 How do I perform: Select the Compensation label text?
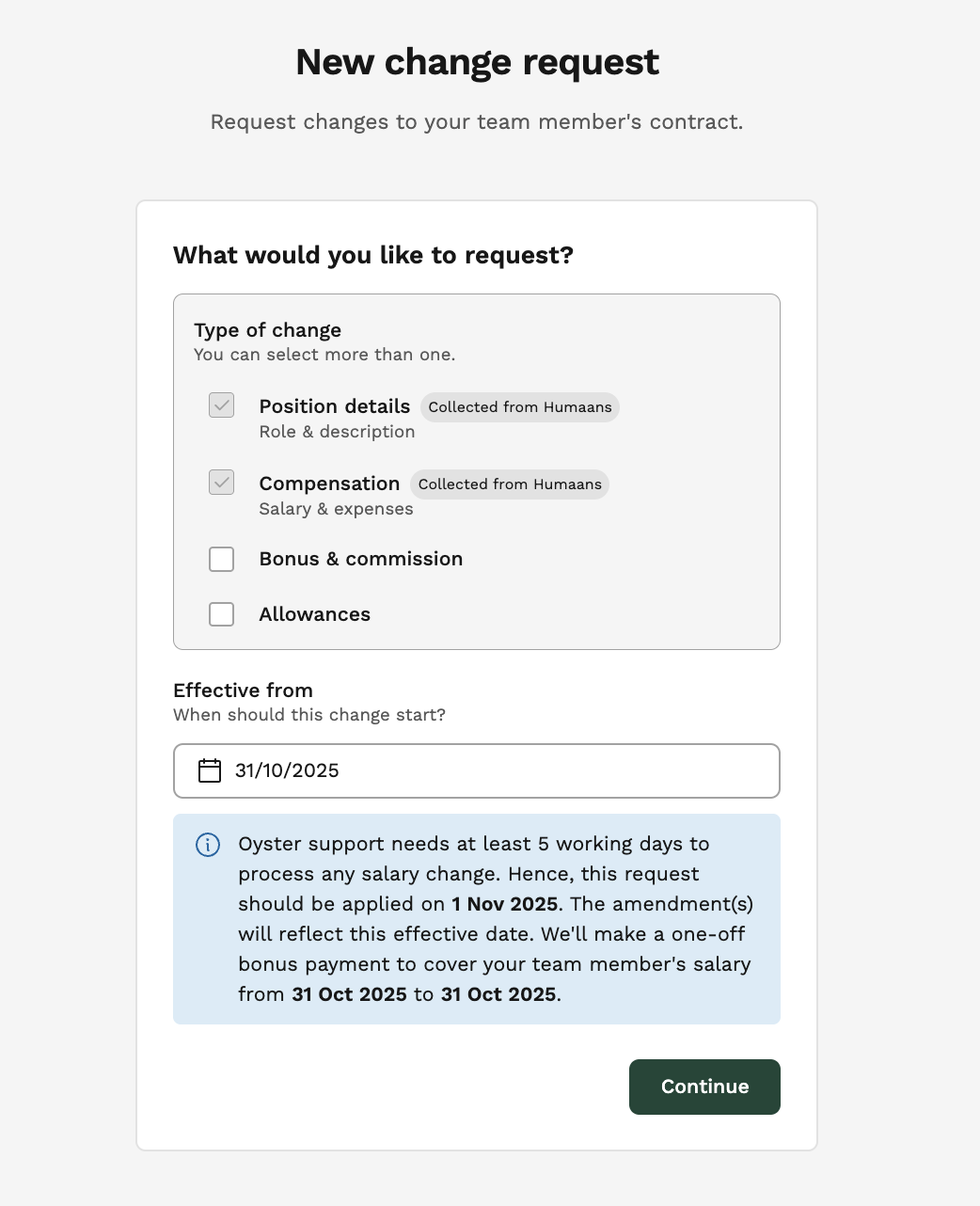330,484
